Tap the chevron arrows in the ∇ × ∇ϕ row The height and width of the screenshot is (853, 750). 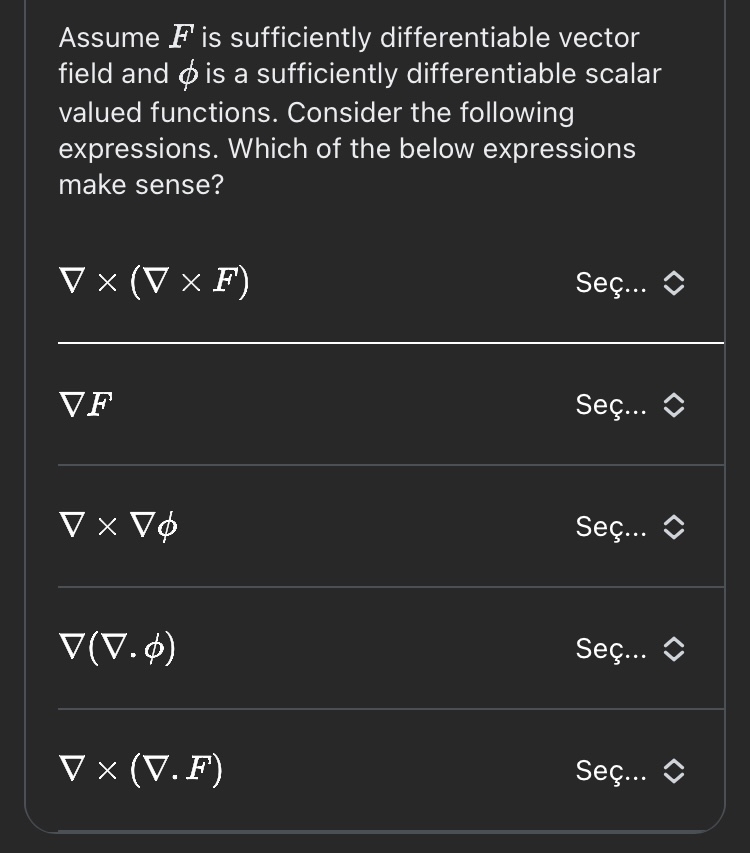[675, 526]
